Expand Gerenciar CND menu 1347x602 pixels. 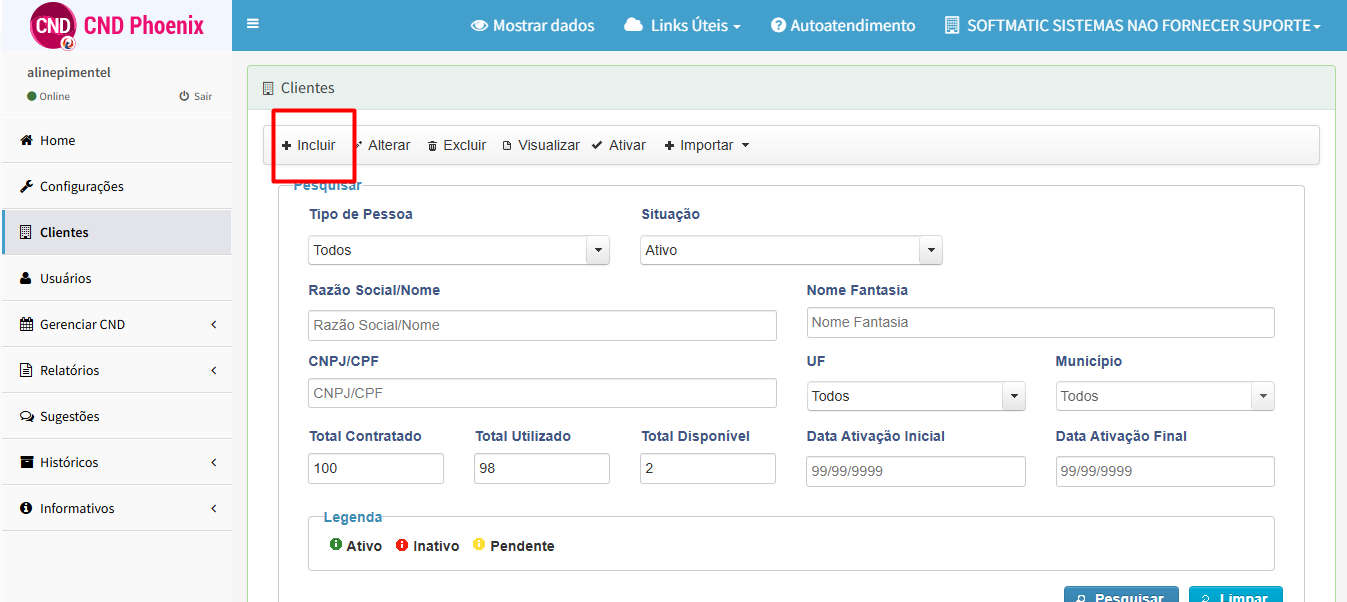click(116, 324)
